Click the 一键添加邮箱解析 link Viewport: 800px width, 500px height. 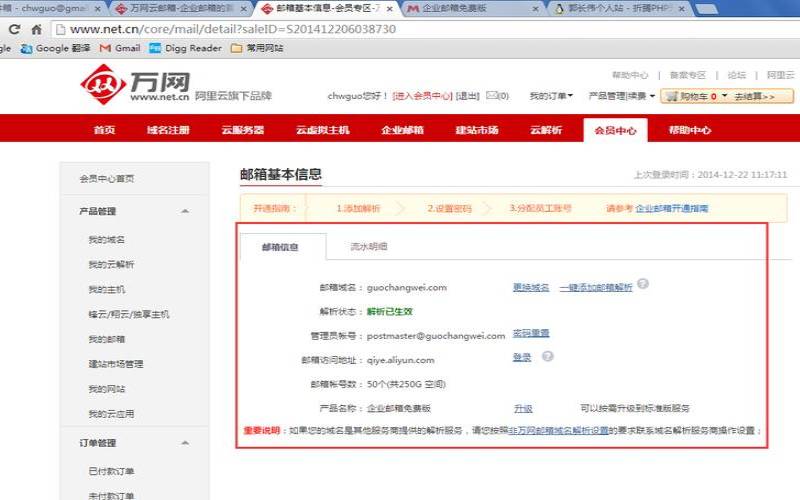tap(596, 287)
